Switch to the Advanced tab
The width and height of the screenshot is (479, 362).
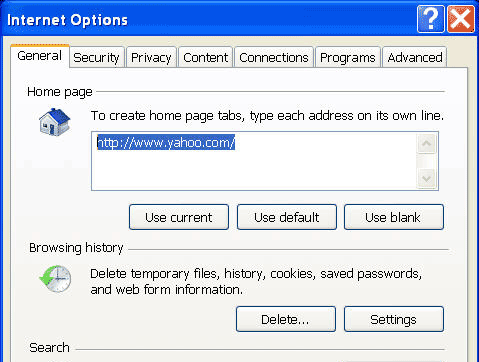pyautogui.click(x=415, y=57)
